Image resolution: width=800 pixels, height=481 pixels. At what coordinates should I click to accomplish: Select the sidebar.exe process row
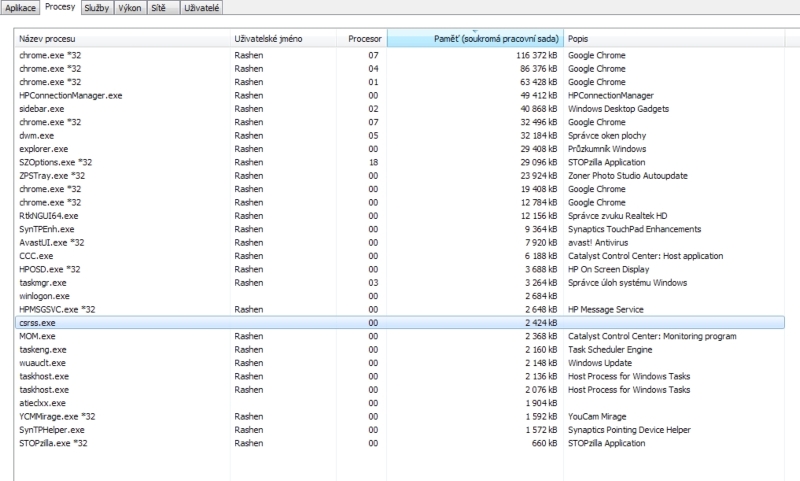41,108
